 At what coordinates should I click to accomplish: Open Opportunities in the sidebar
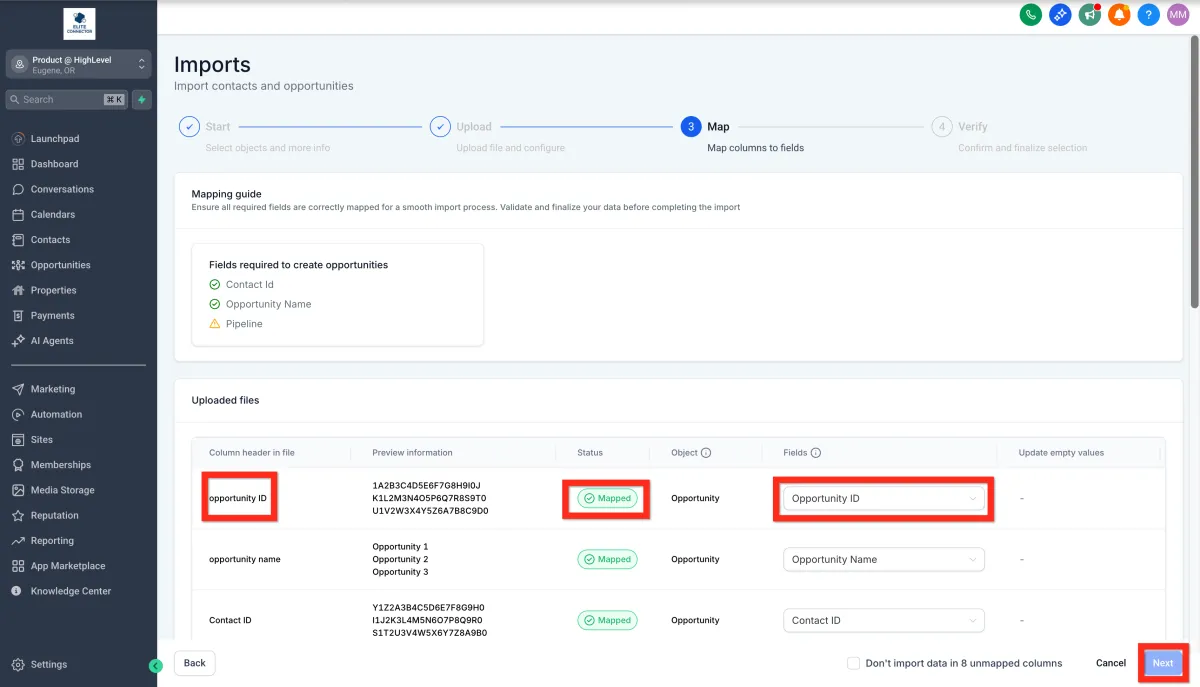[60, 265]
